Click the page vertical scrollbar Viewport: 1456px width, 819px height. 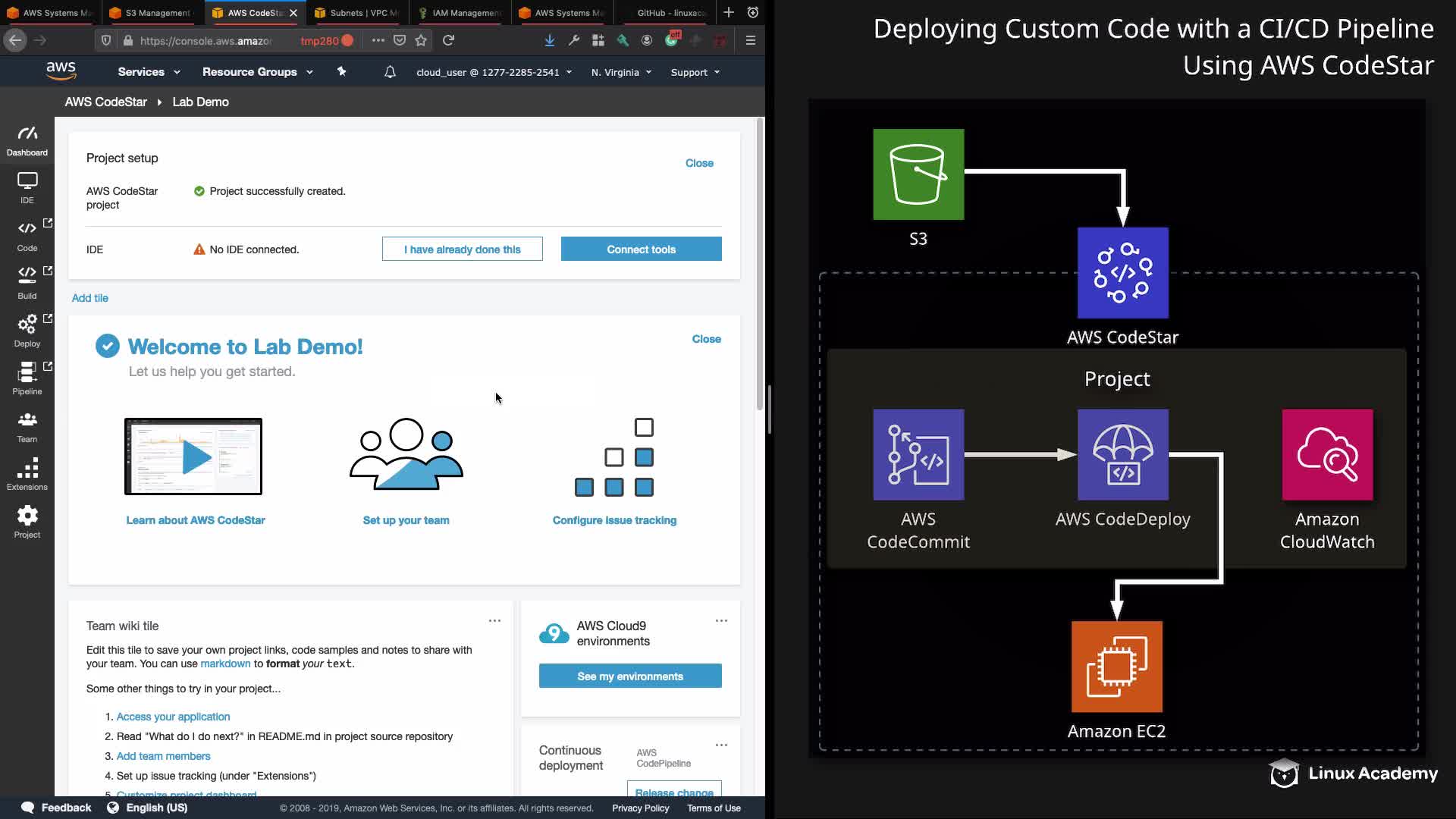click(760, 265)
